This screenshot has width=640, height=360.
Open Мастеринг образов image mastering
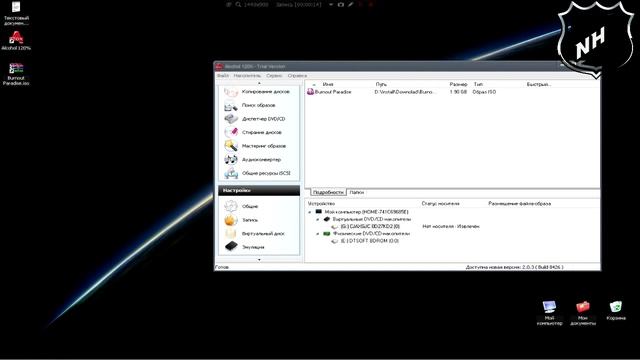[x=256, y=146]
